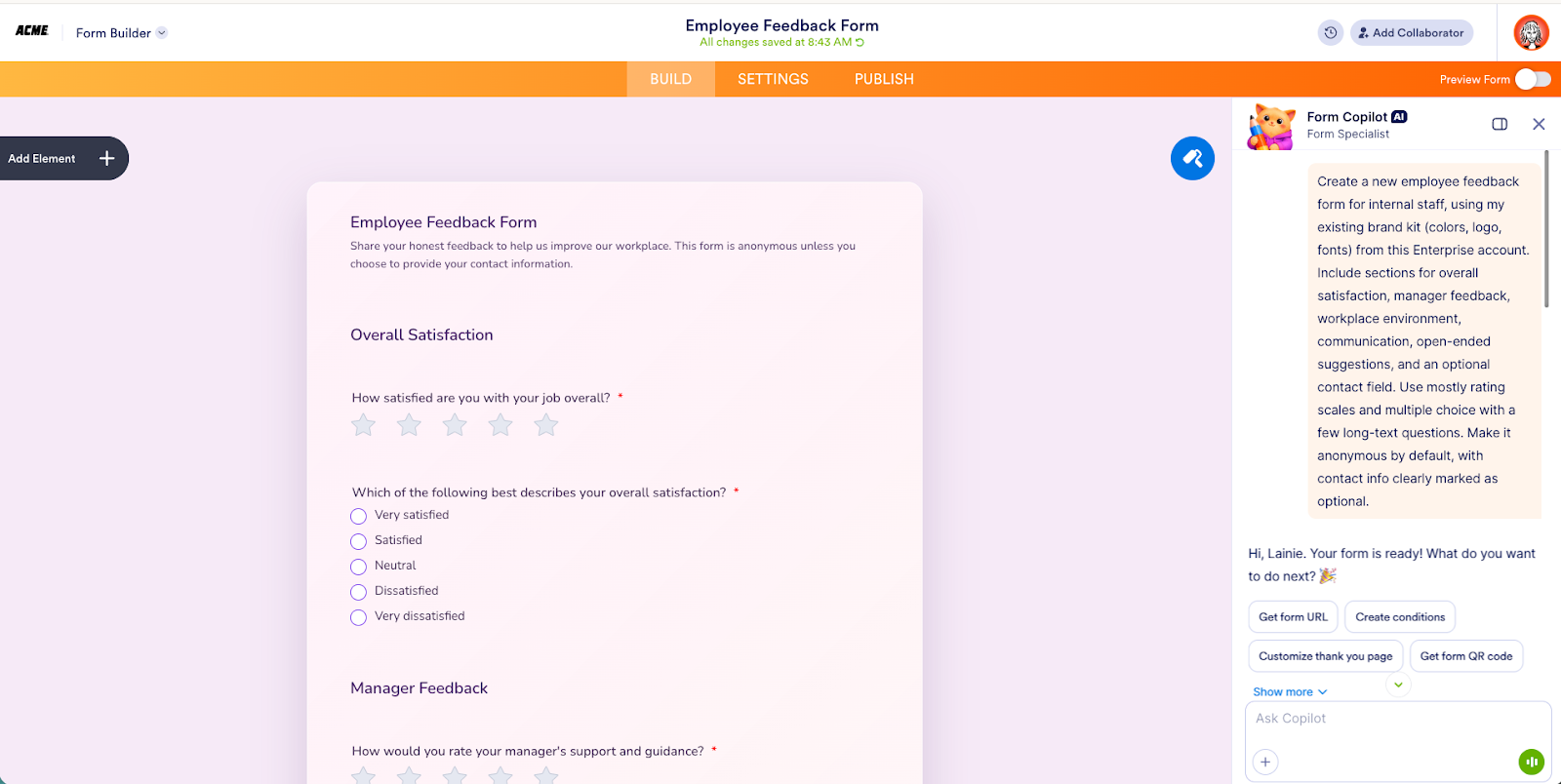Click the Copilot chat scrollbar
Viewport: 1561px width, 784px height.
1546,229
